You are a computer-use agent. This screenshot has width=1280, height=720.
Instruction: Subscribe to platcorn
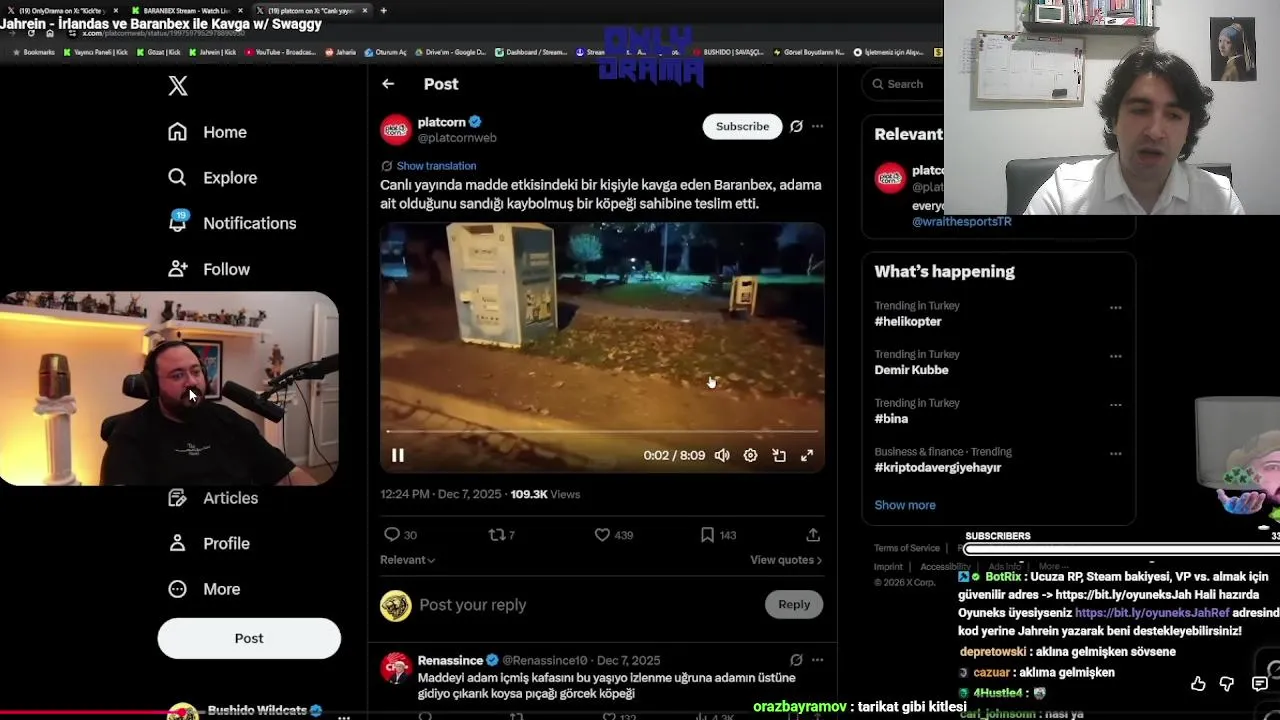pos(742,126)
